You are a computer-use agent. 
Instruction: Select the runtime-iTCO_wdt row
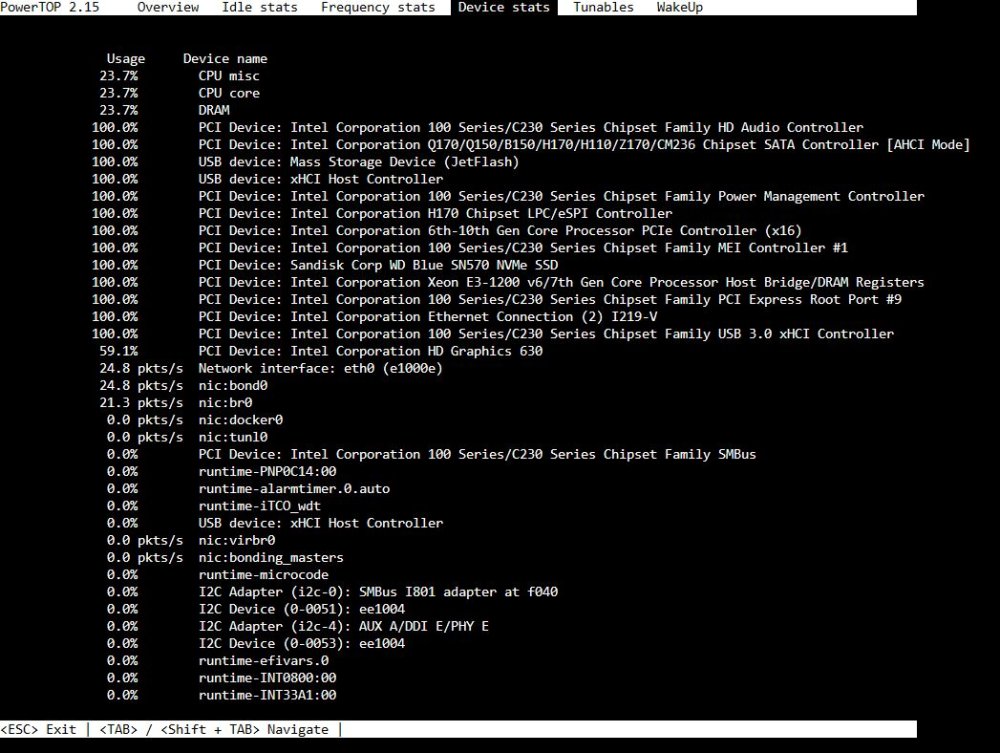coord(214,506)
